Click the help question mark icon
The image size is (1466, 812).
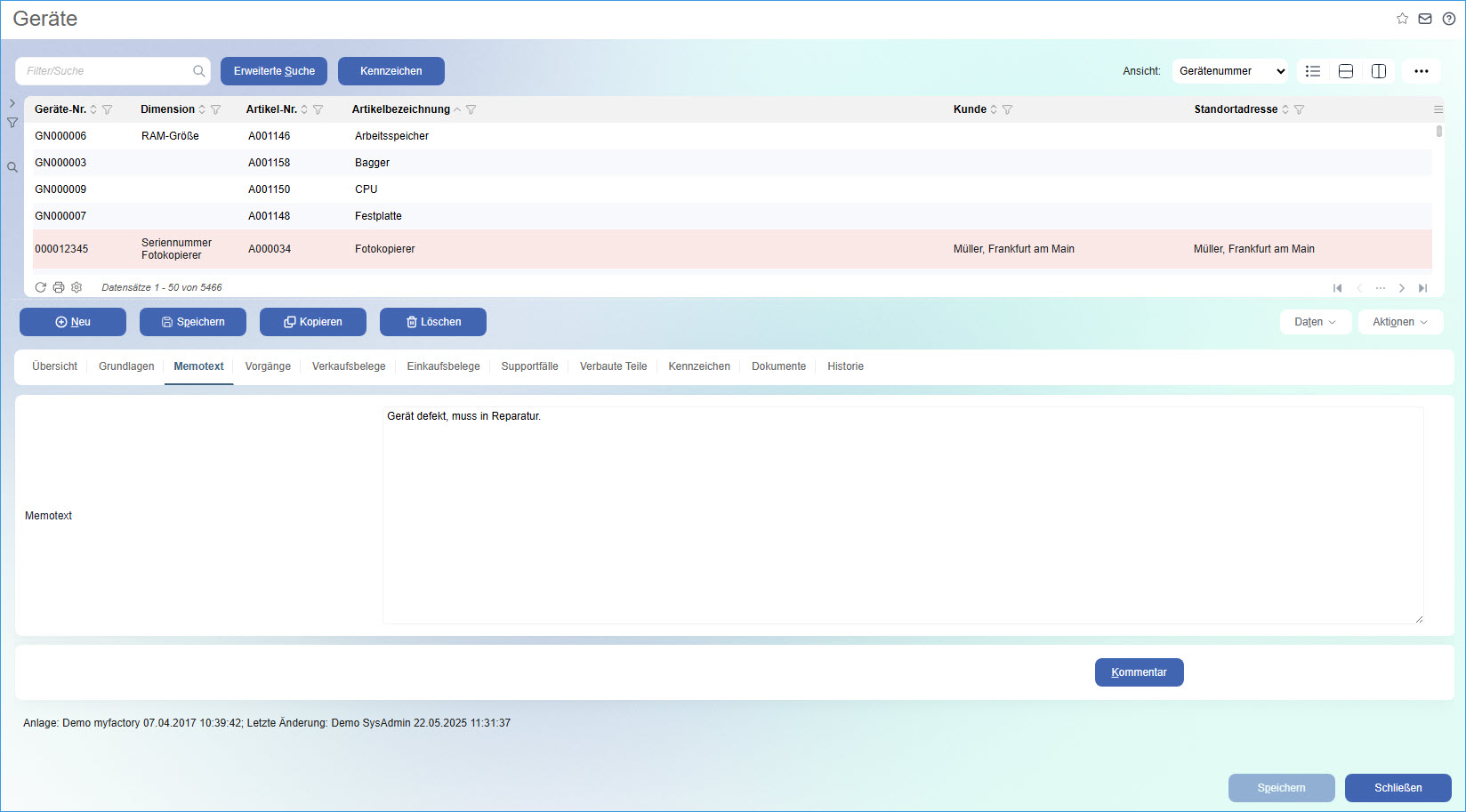pyautogui.click(x=1449, y=19)
